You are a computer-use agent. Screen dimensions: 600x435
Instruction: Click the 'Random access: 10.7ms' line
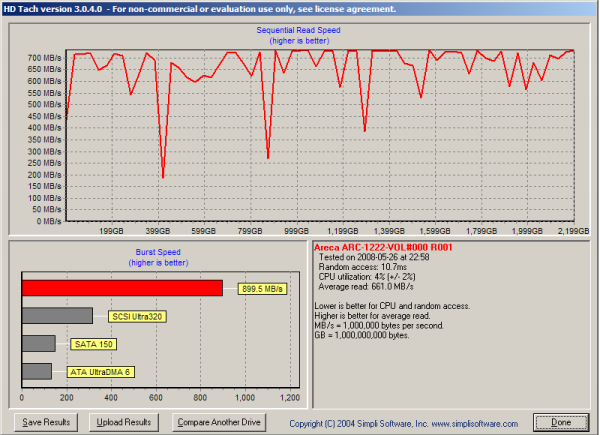click(x=362, y=267)
